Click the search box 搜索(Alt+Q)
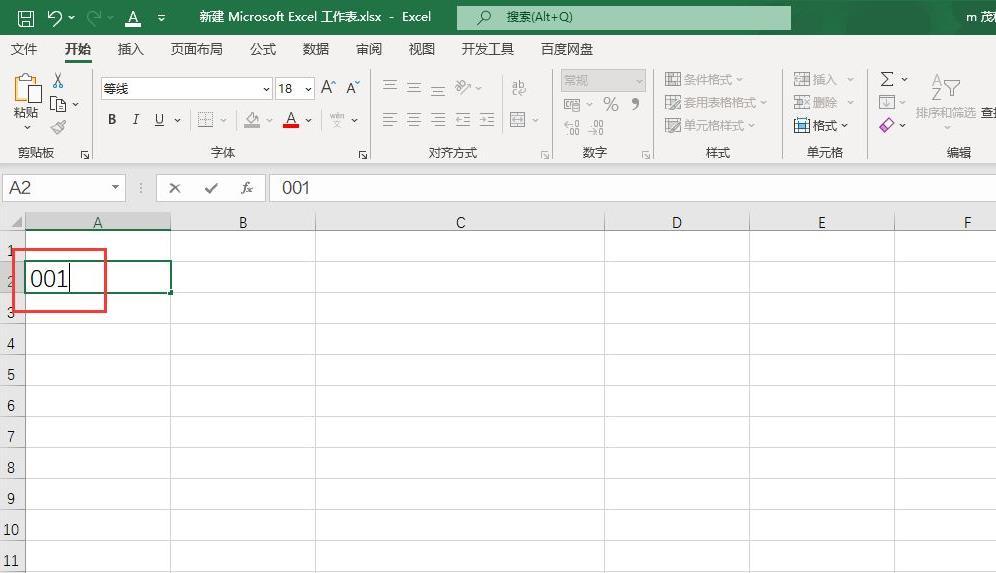996x573 pixels. tap(624, 17)
